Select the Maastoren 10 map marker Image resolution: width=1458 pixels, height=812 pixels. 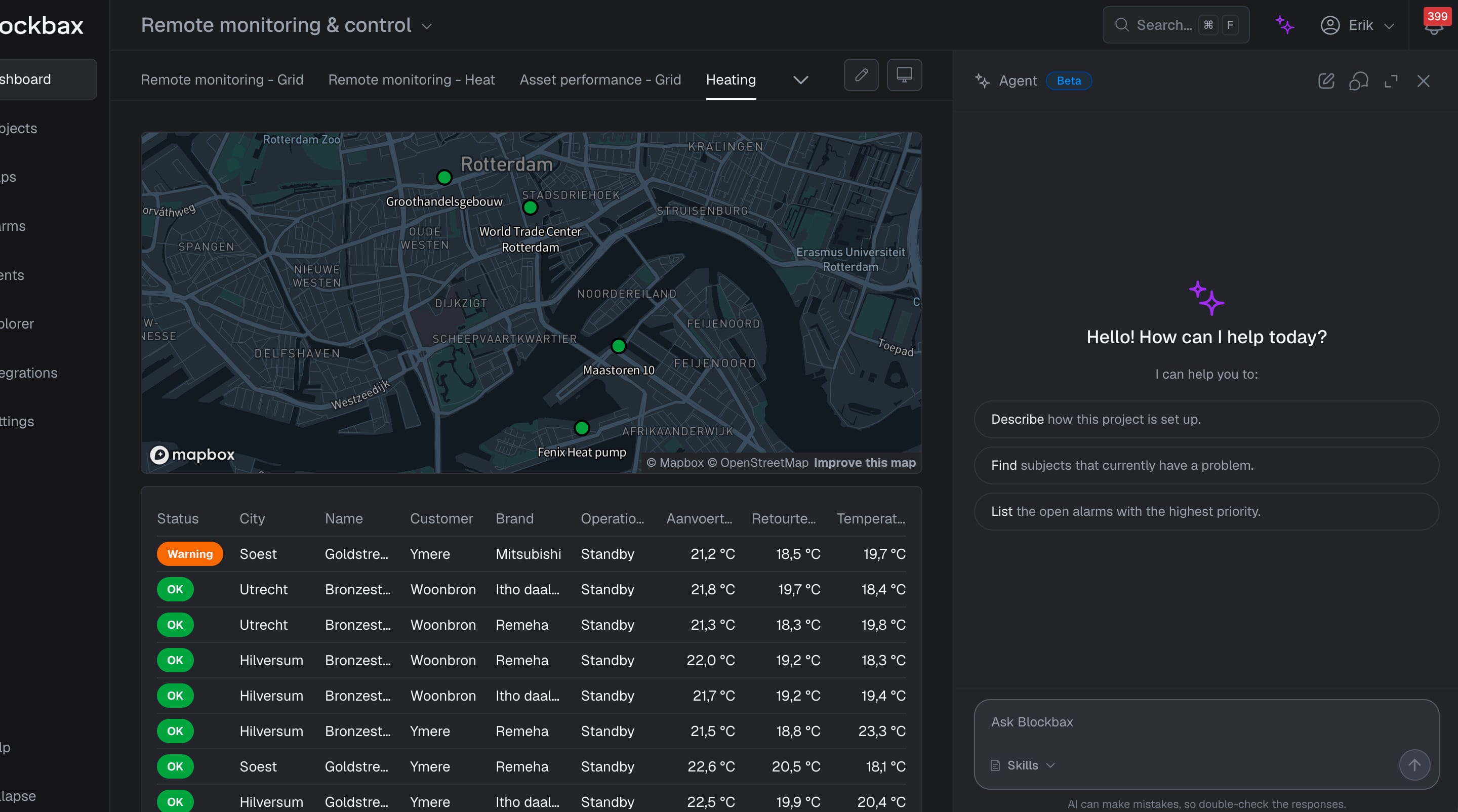(x=619, y=346)
